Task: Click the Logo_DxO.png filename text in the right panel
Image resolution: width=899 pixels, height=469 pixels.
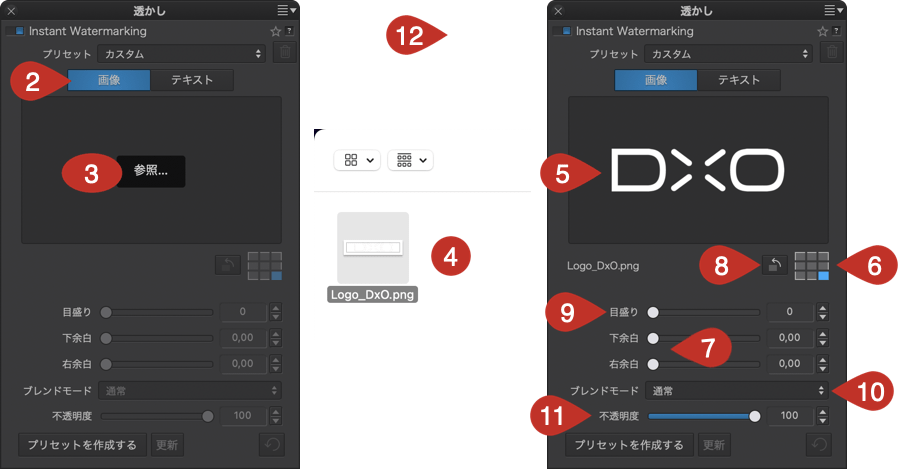Action: pyautogui.click(x=603, y=265)
